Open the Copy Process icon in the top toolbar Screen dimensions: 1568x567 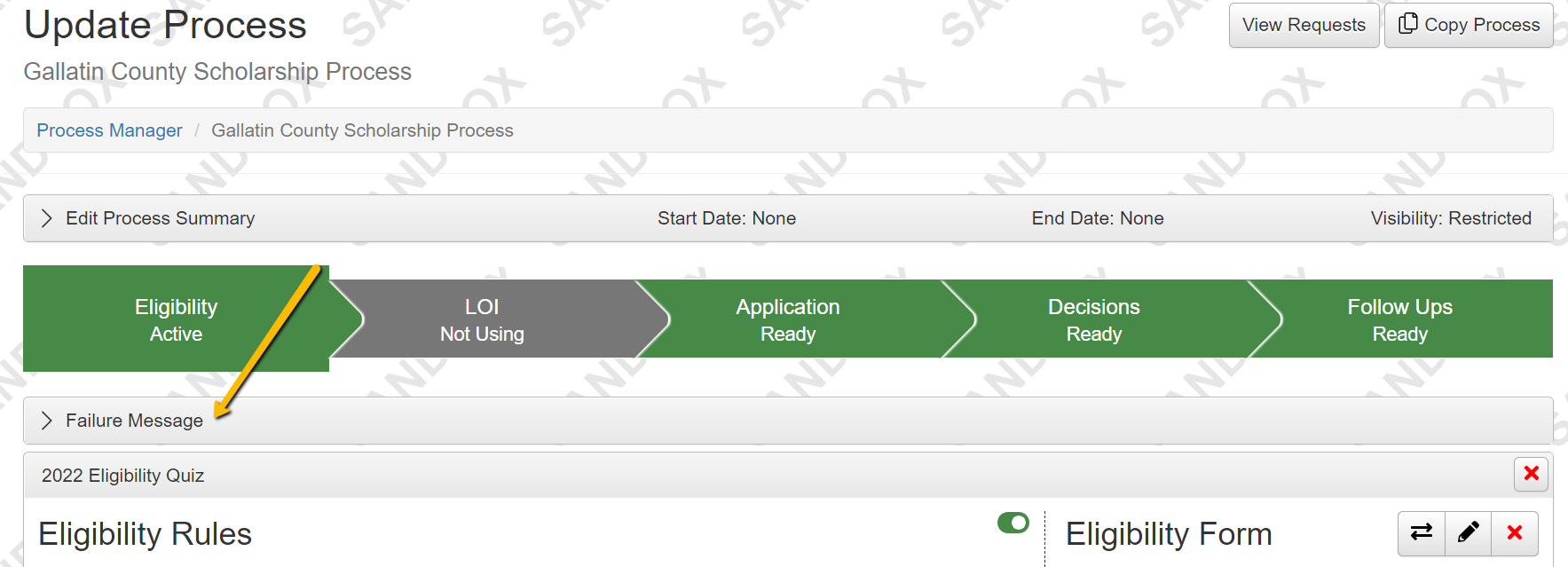click(1468, 25)
